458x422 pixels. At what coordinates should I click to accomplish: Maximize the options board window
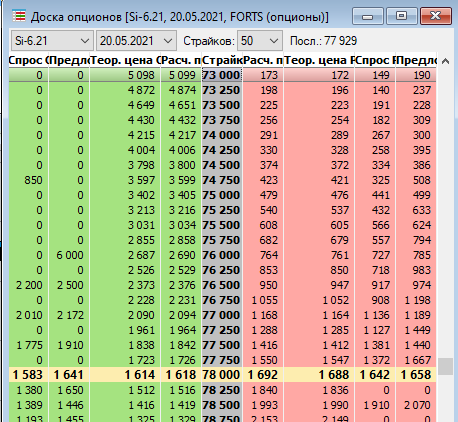tap(402, 16)
